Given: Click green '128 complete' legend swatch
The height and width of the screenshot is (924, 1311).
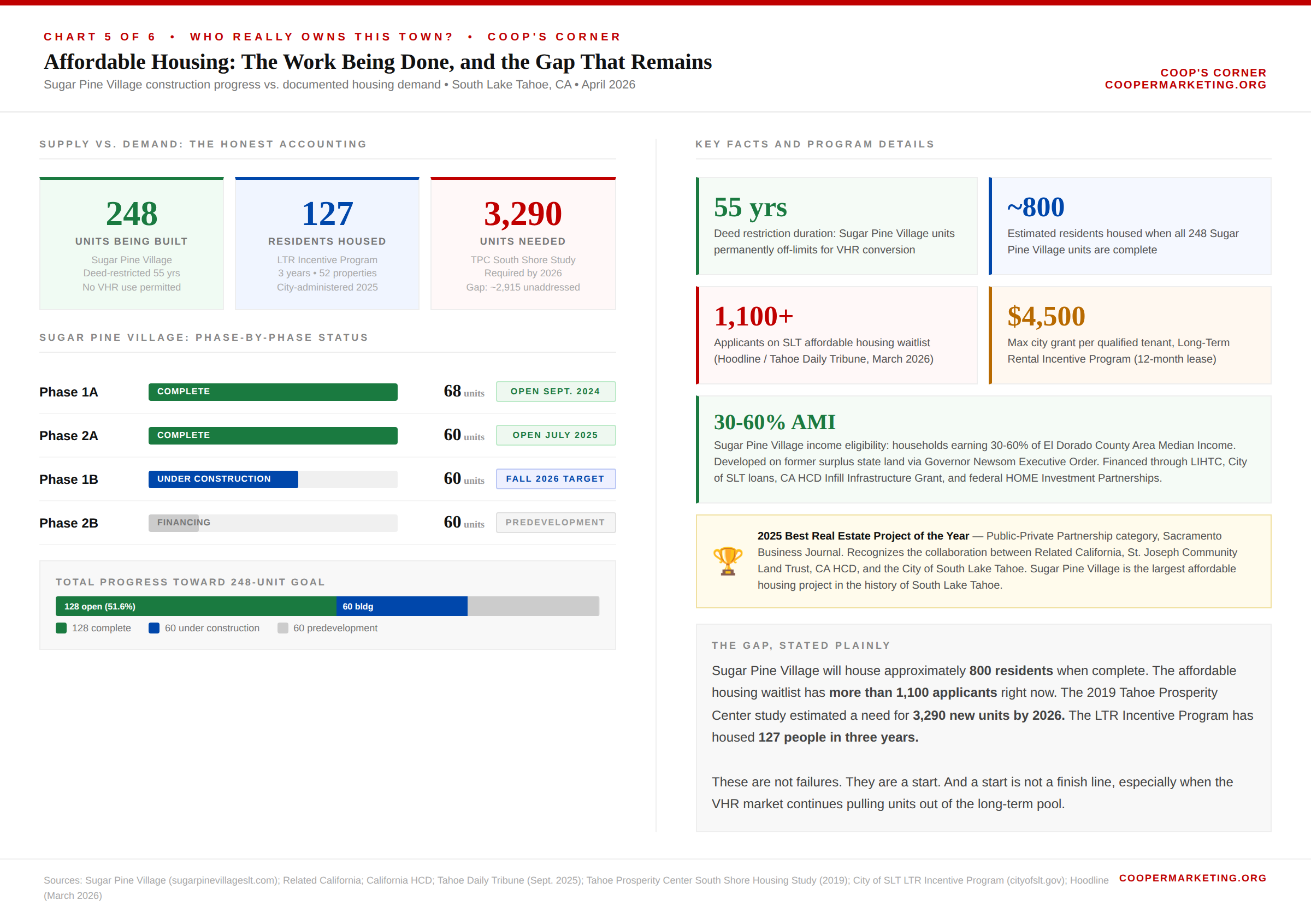Looking at the screenshot, I should [x=61, y=628].
